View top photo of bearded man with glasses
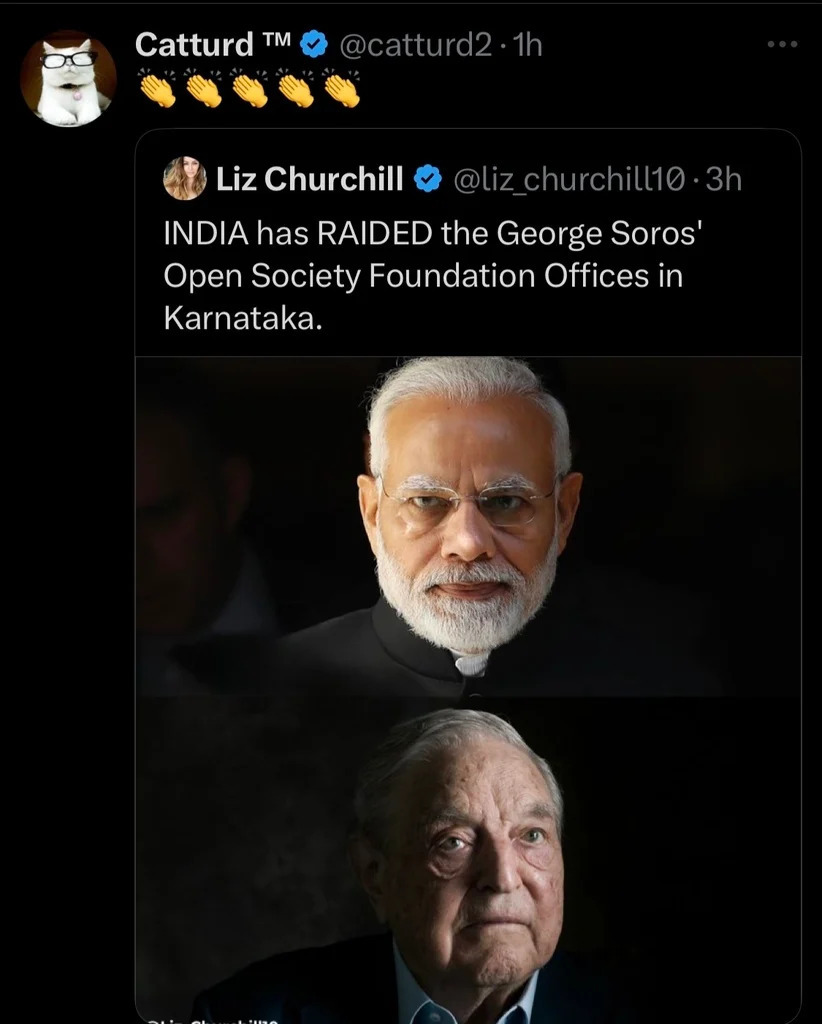 [x=468, y=525]
